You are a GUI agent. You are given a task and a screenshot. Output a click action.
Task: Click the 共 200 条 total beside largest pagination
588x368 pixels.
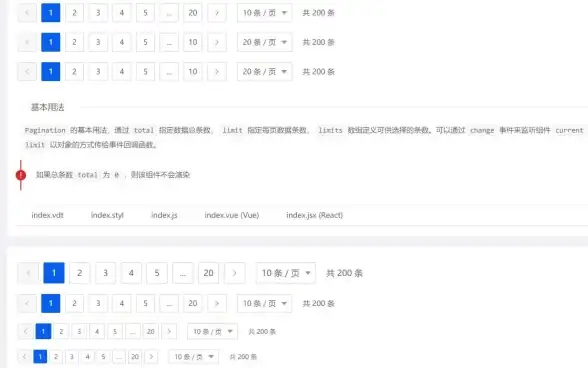click(344, 273)
